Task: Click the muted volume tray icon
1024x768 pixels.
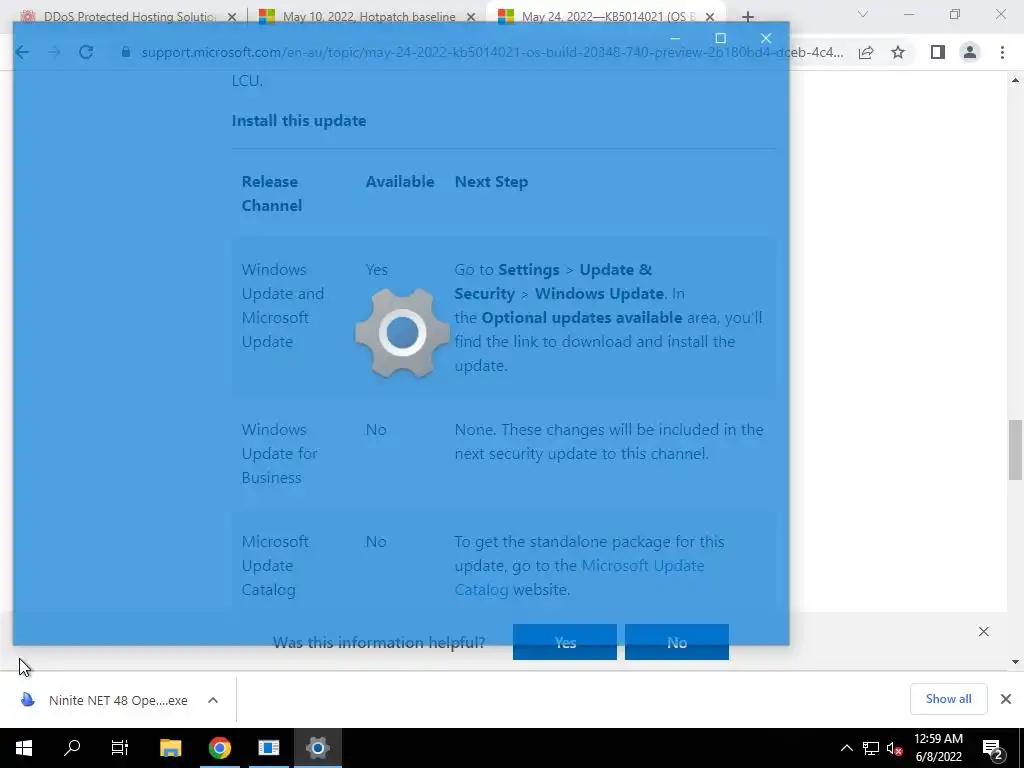Action: coord(895,748)
